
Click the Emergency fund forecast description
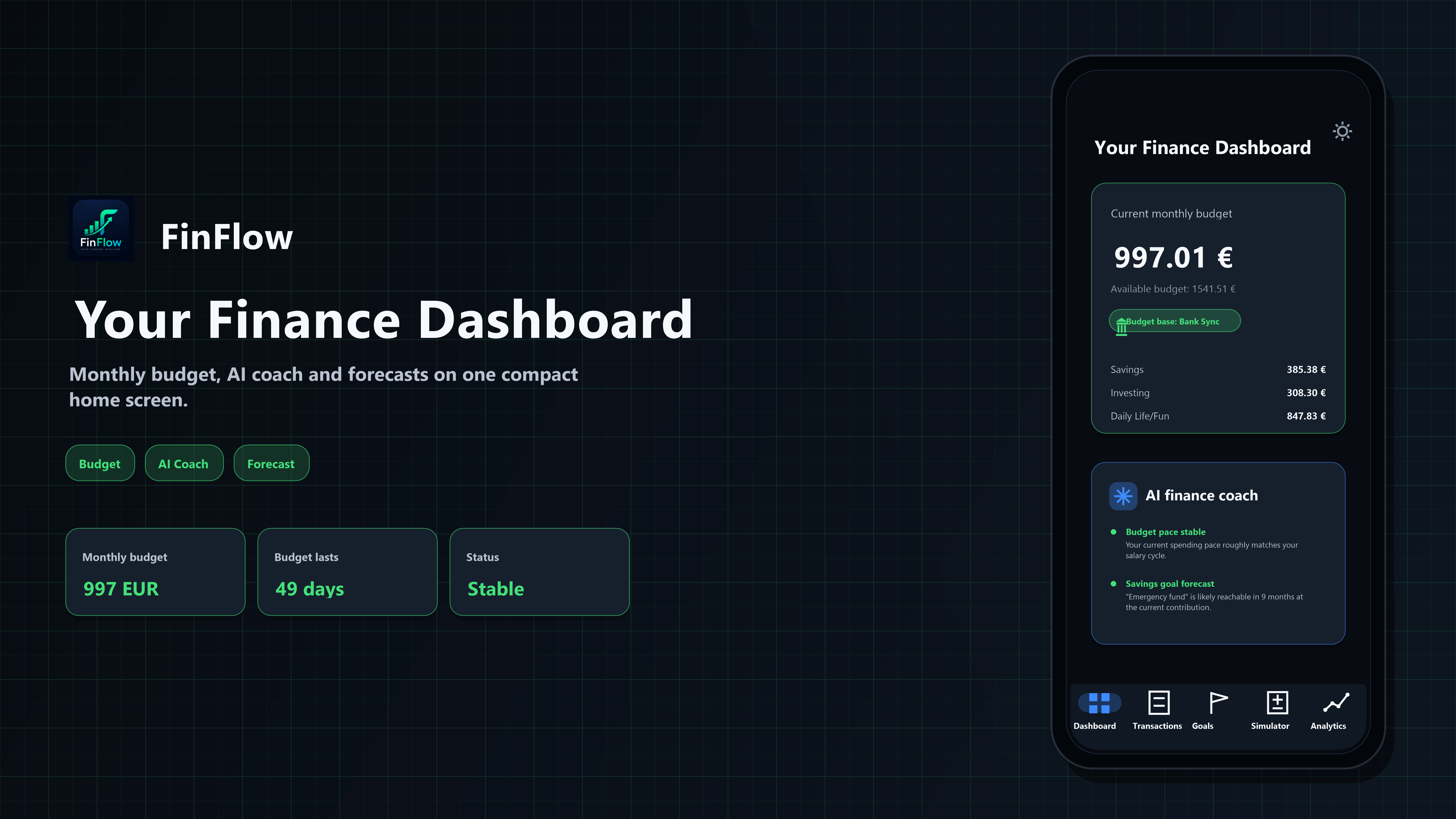pyautogui.click(x=1214, y=602)
